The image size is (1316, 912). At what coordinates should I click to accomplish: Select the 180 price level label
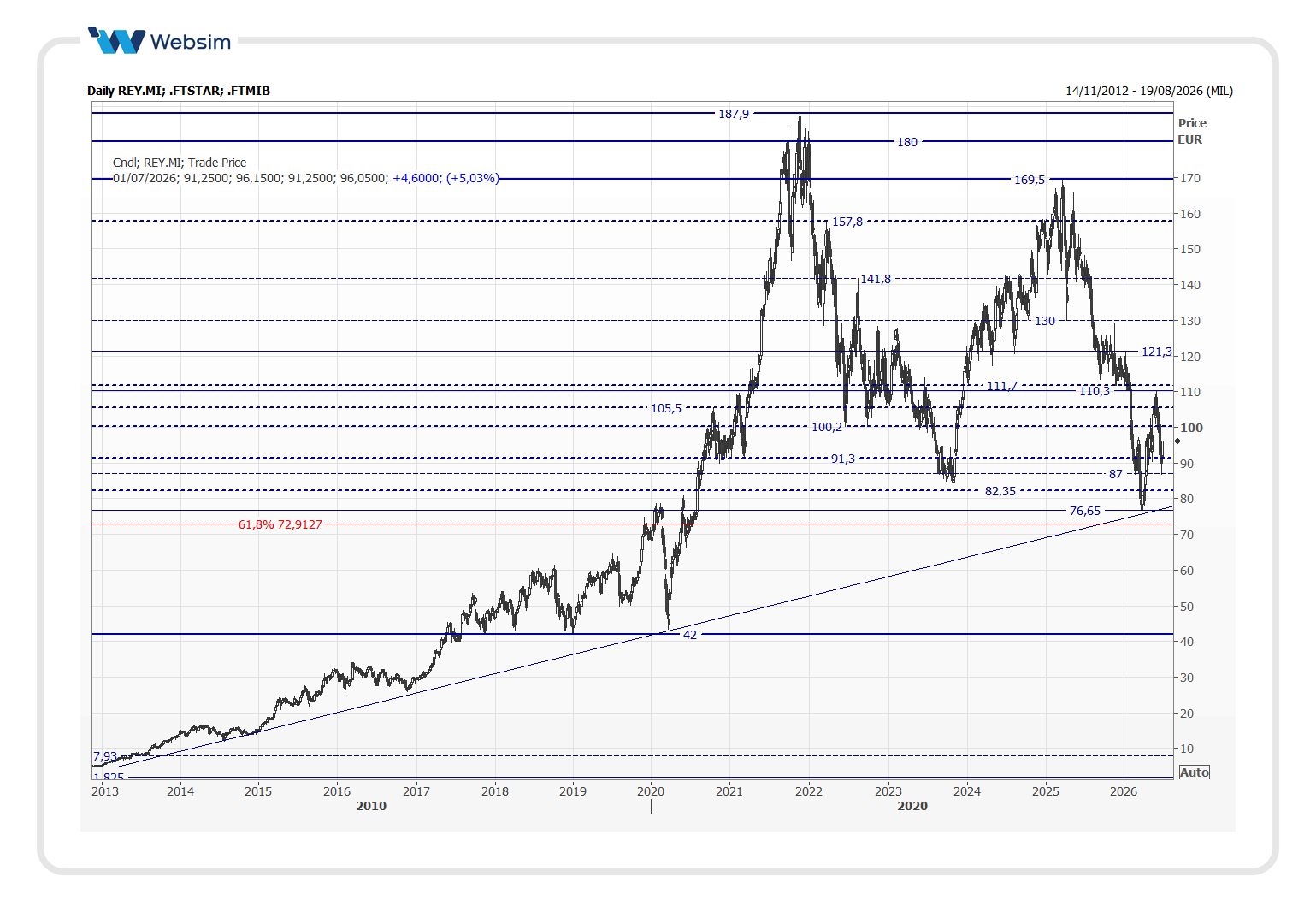pyautogui.click(x=907, y=142)
